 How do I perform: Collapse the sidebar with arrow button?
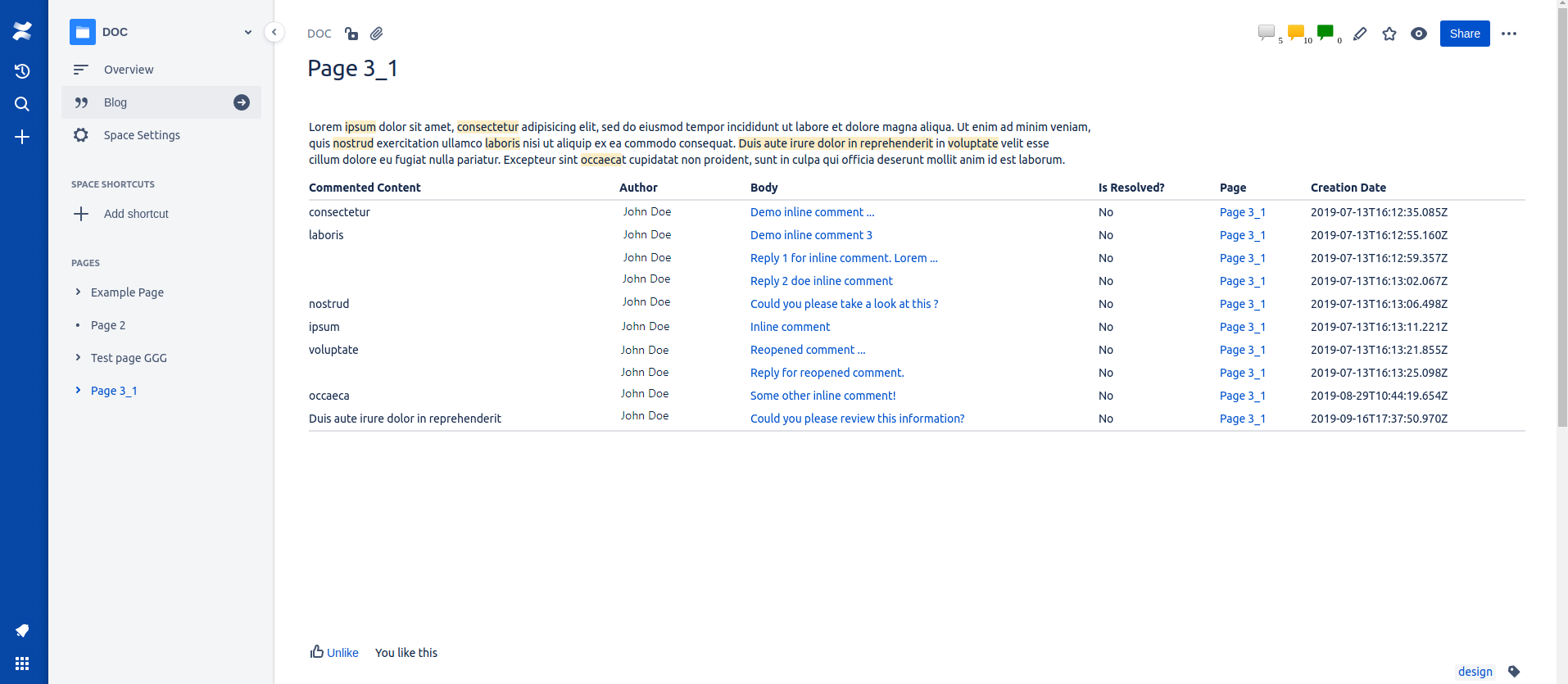(274, 32)
